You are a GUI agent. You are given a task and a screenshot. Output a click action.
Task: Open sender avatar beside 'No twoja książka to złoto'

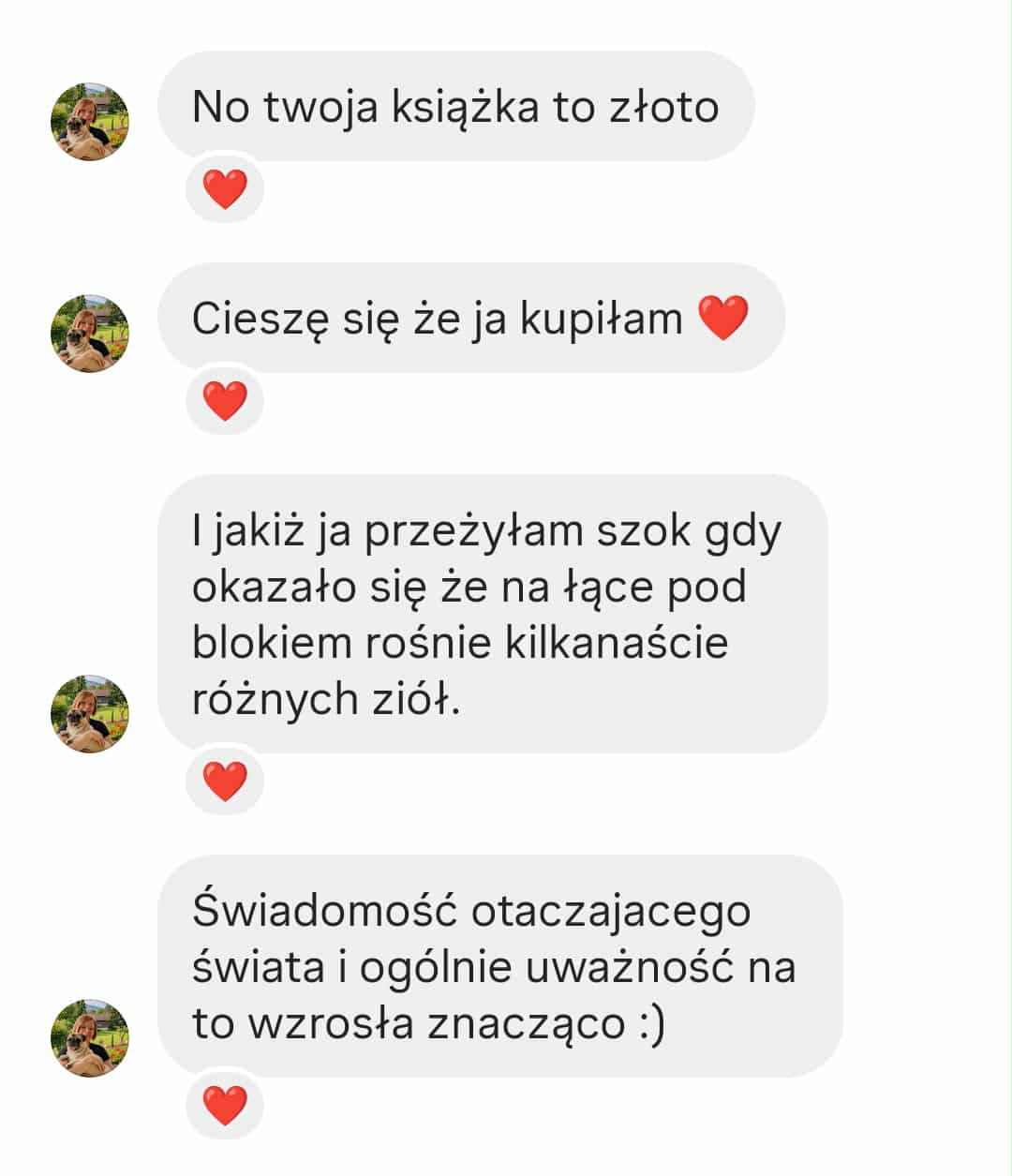[90, 122]
